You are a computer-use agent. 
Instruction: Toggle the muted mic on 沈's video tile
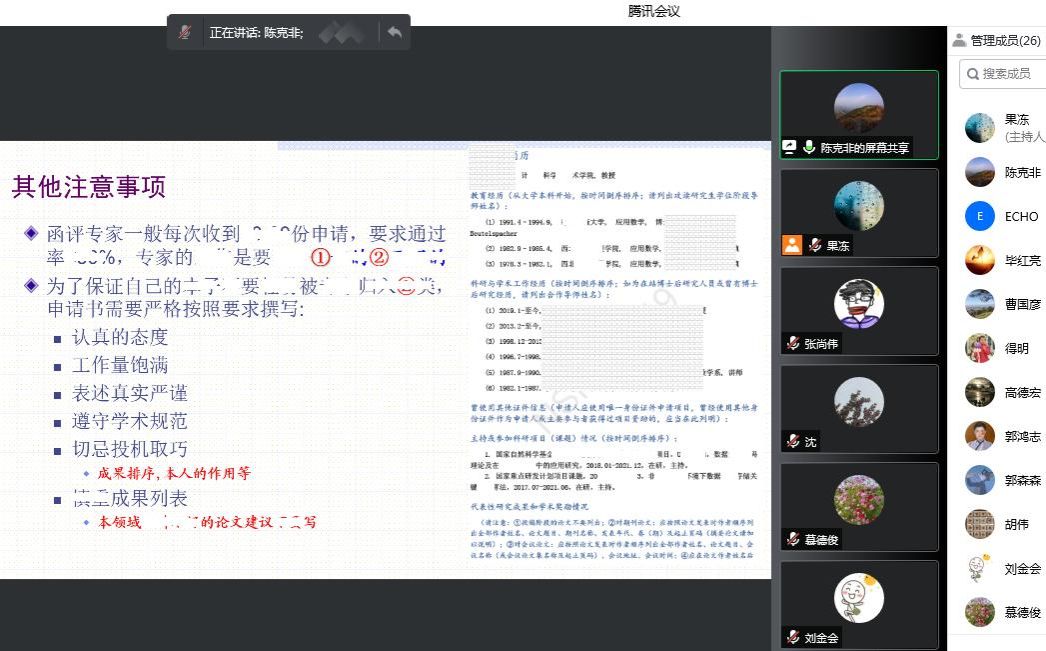tap(792, 441)
